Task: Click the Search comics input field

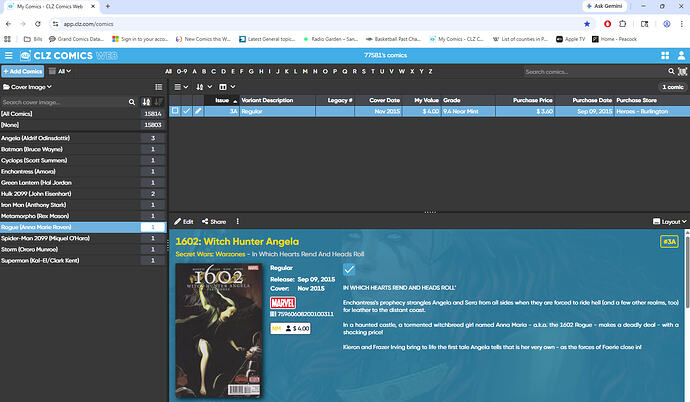Action: coord(595,71)
